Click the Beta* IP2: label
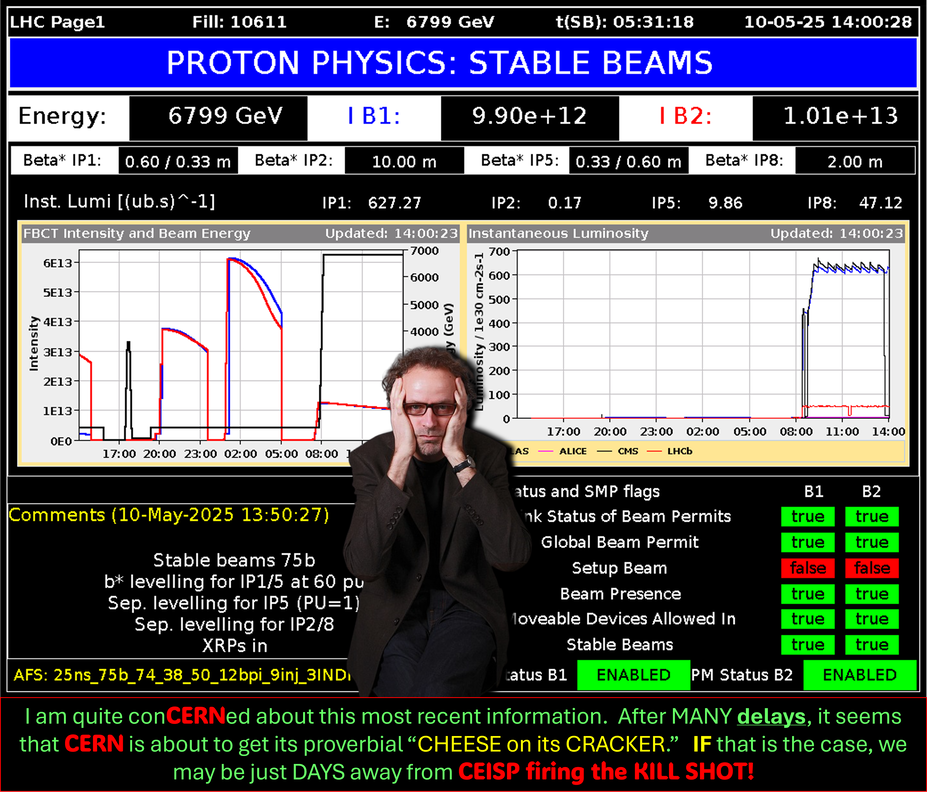 click(x=294, y=160)
